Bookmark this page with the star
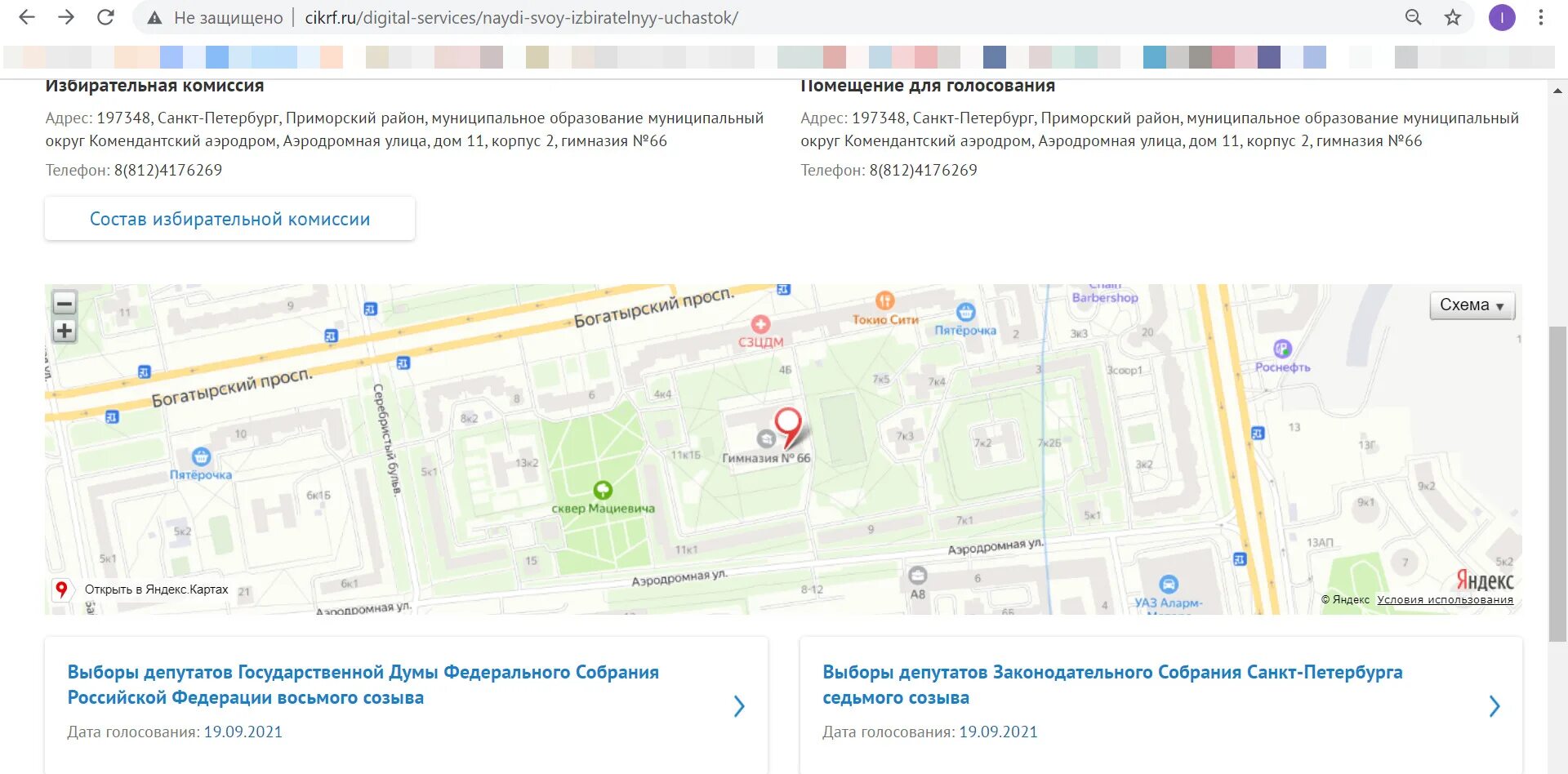1568x774 pixels. click(x=1453, y=17)
